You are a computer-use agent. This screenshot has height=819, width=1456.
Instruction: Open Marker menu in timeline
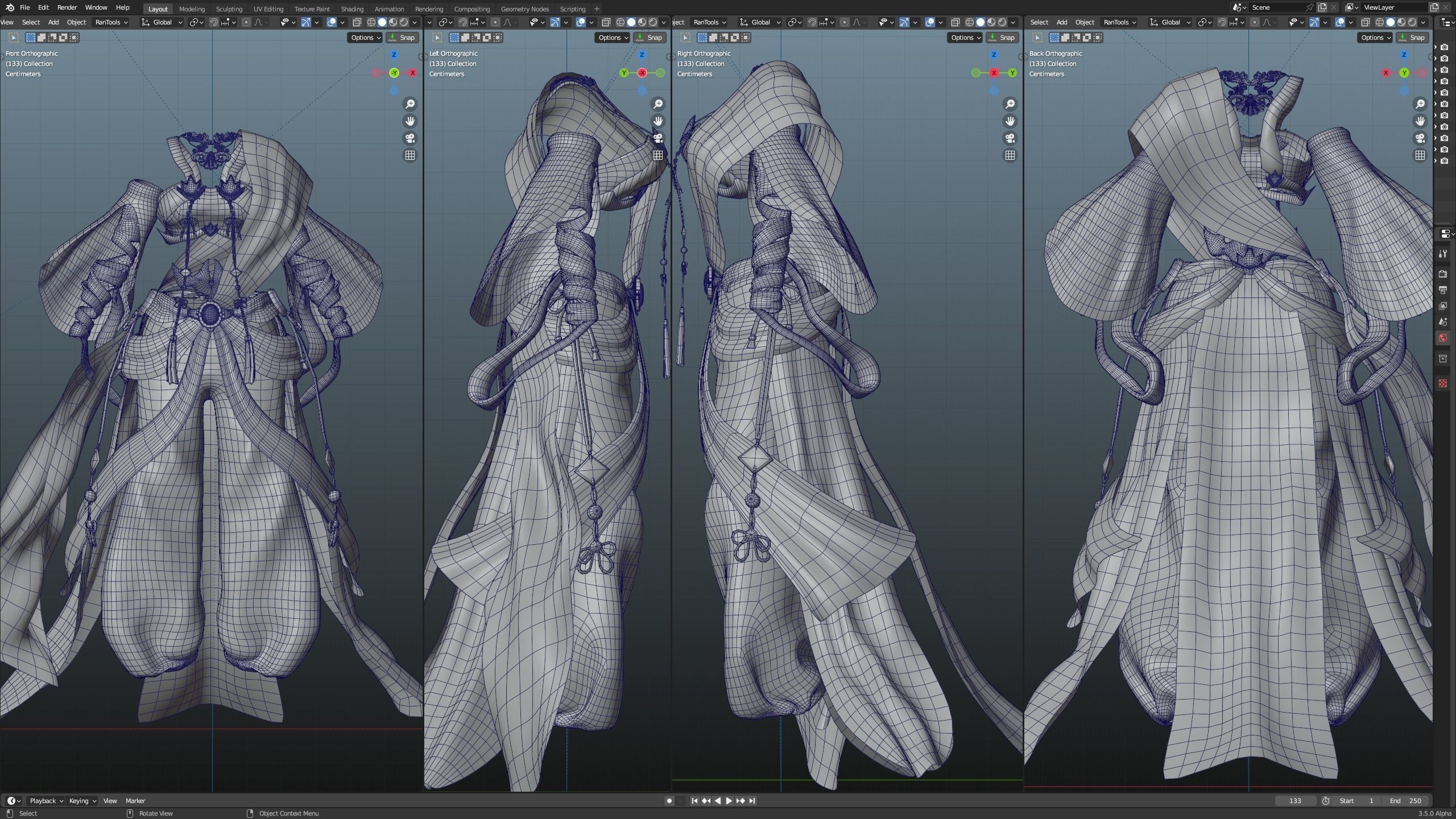(x=135, y=801)
